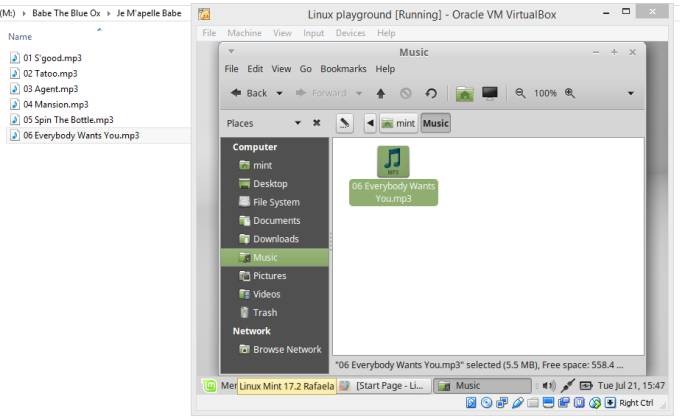Go back with the Back button
This screenshot has height=419, width=680.
pos(249,93)
